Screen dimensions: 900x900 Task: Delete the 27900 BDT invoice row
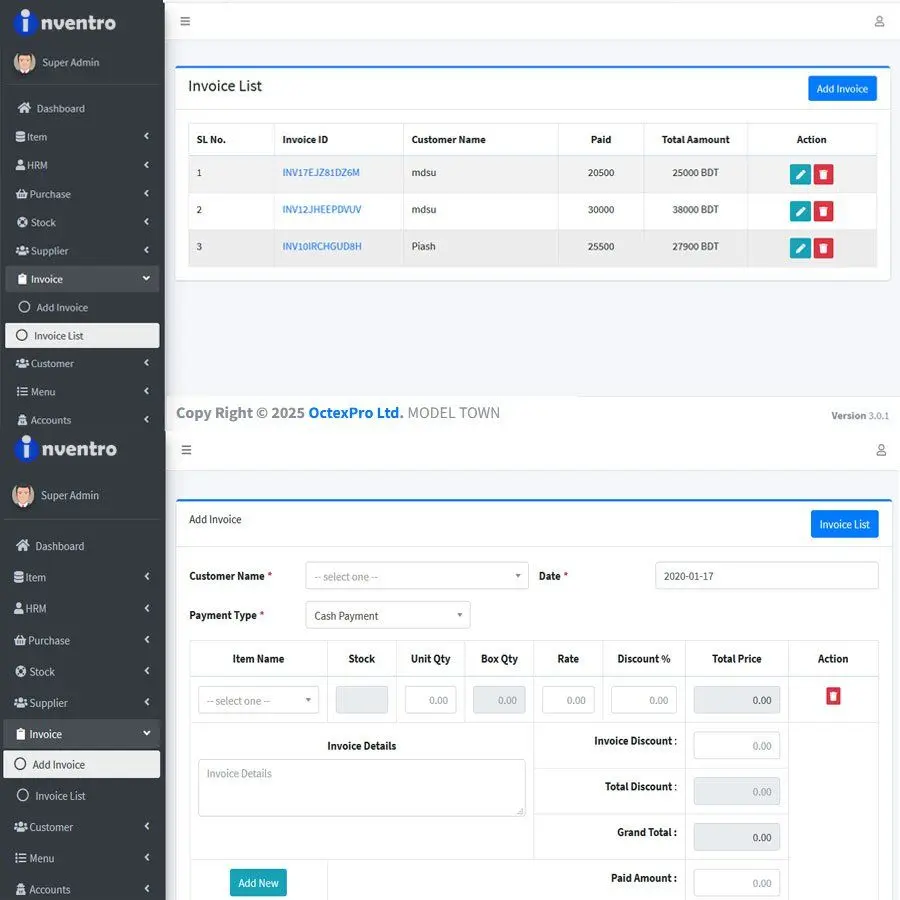point(823,248)
